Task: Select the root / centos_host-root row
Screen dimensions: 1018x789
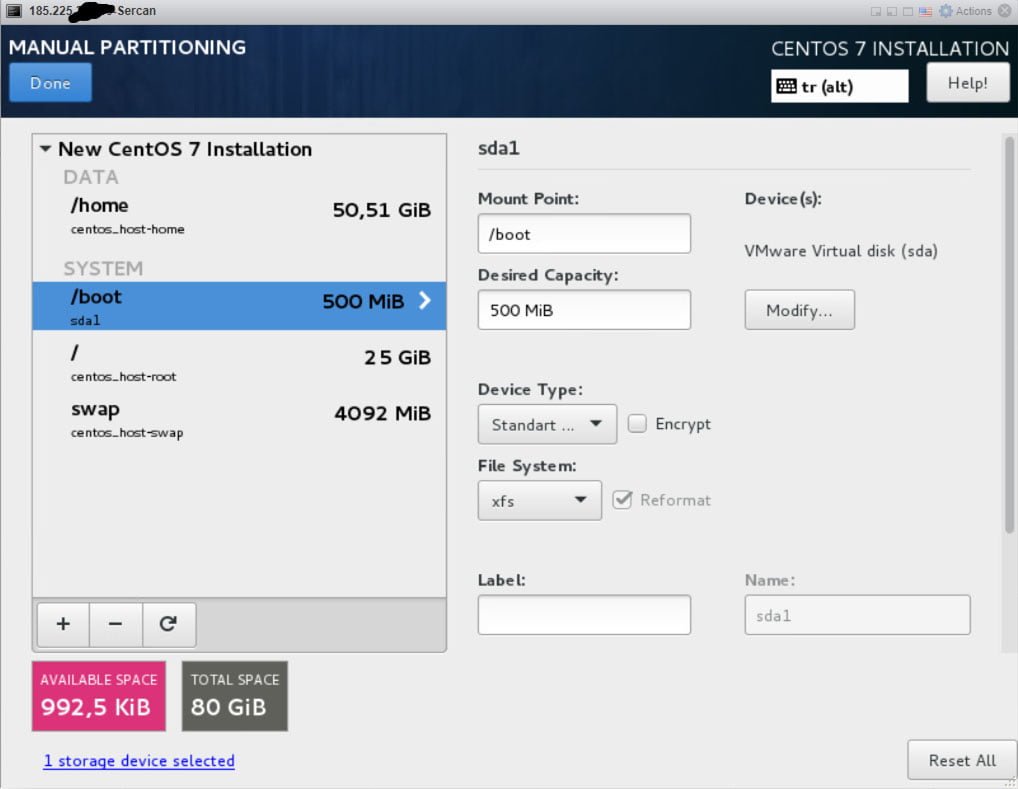Action: (239, 362)
